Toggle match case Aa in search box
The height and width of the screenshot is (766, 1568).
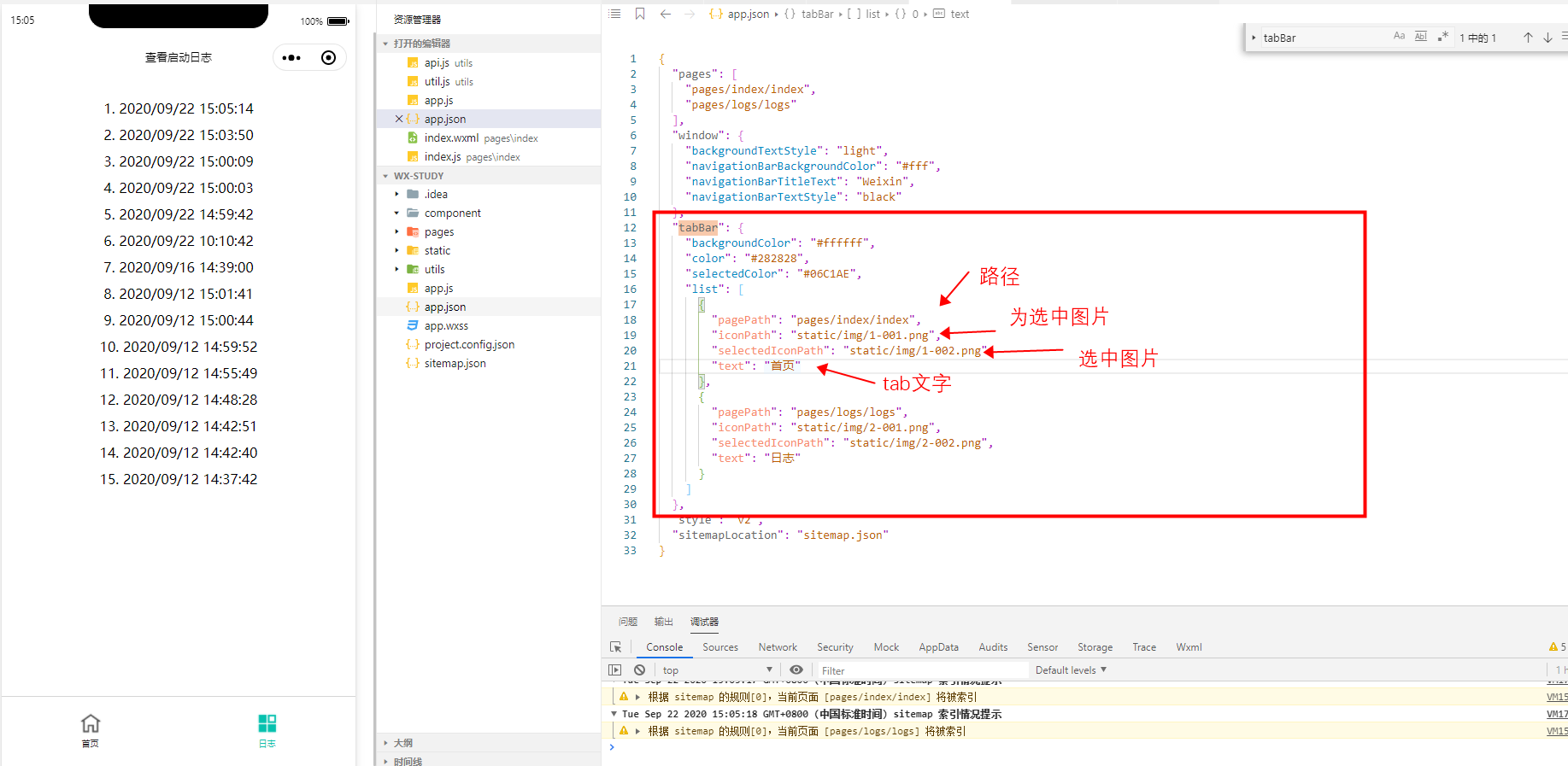coord(1399,37)
